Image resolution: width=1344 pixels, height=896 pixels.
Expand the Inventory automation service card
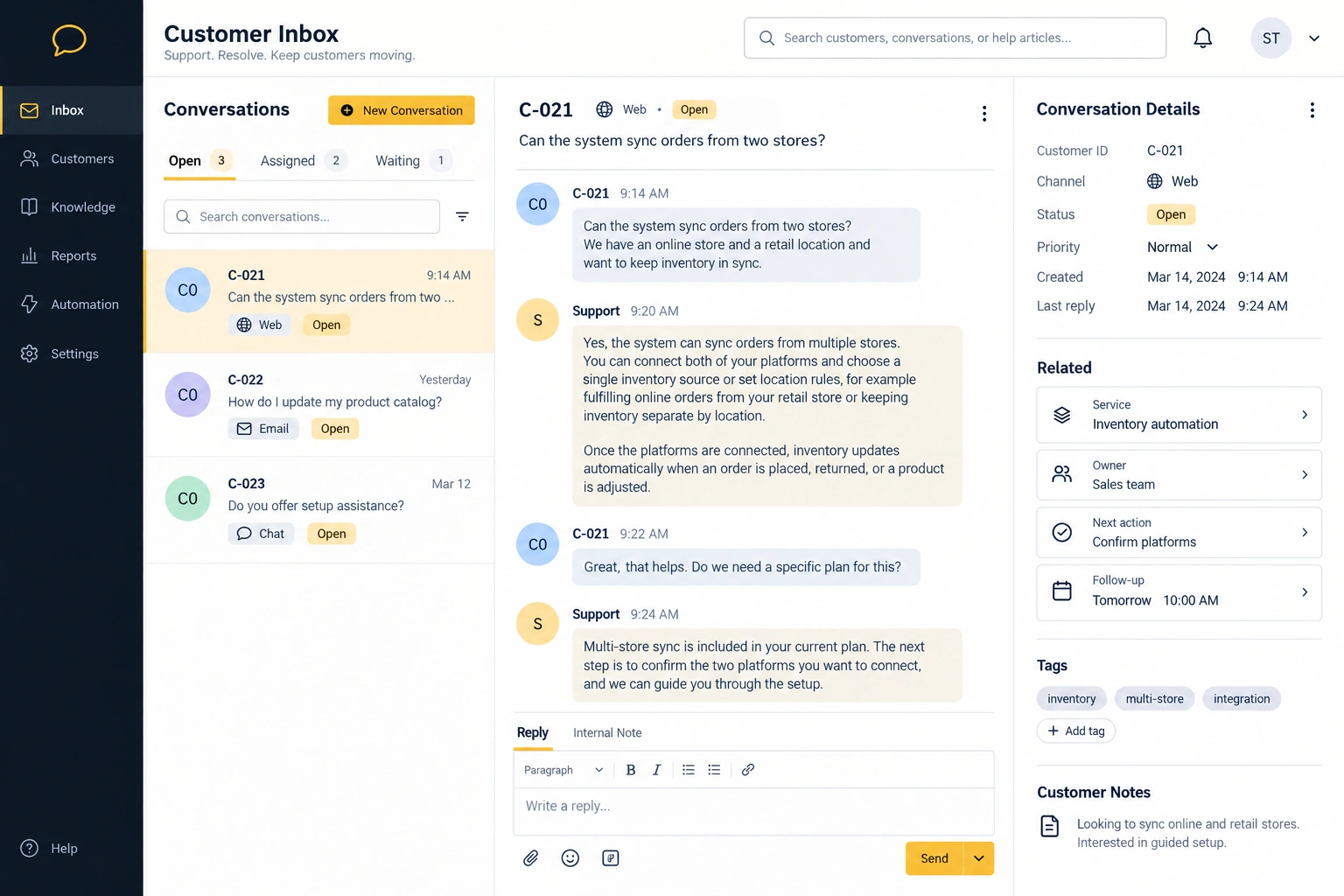pos(1179,415)
